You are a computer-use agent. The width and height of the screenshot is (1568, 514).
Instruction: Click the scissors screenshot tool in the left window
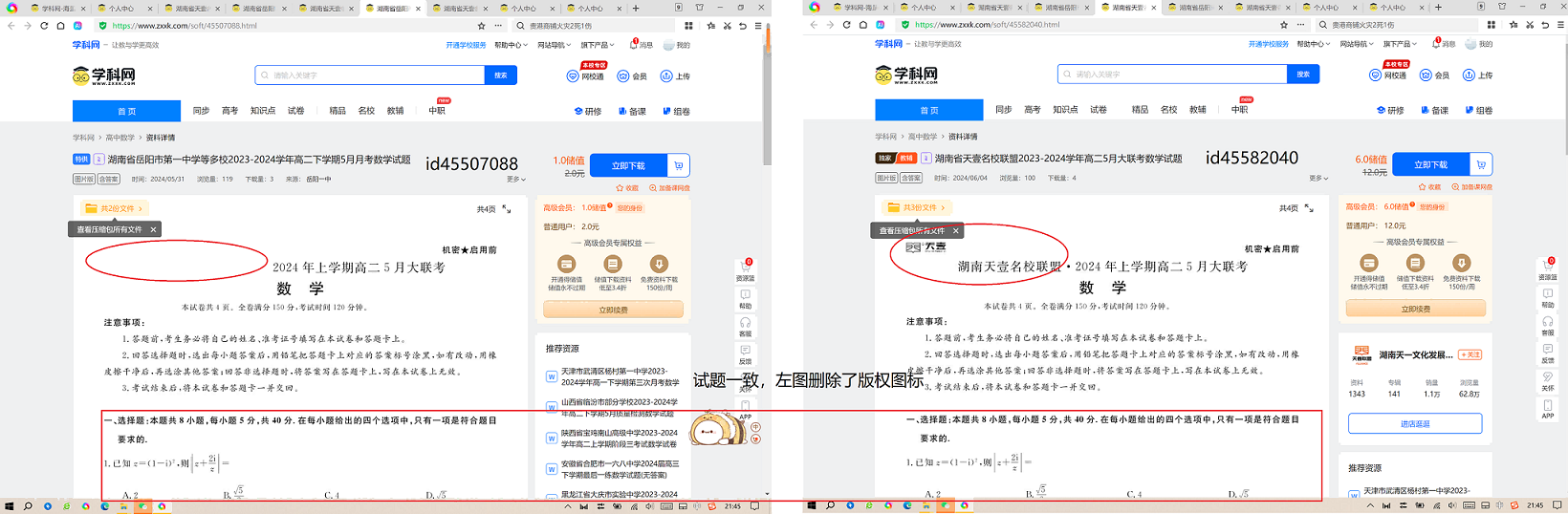(x=727, y=26)
